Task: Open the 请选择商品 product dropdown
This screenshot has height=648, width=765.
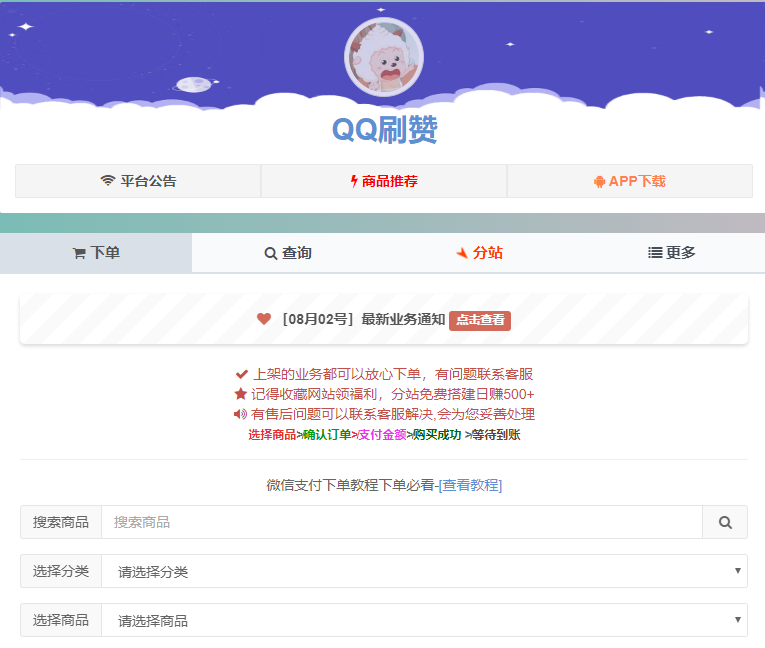Action: pos(424,620)
